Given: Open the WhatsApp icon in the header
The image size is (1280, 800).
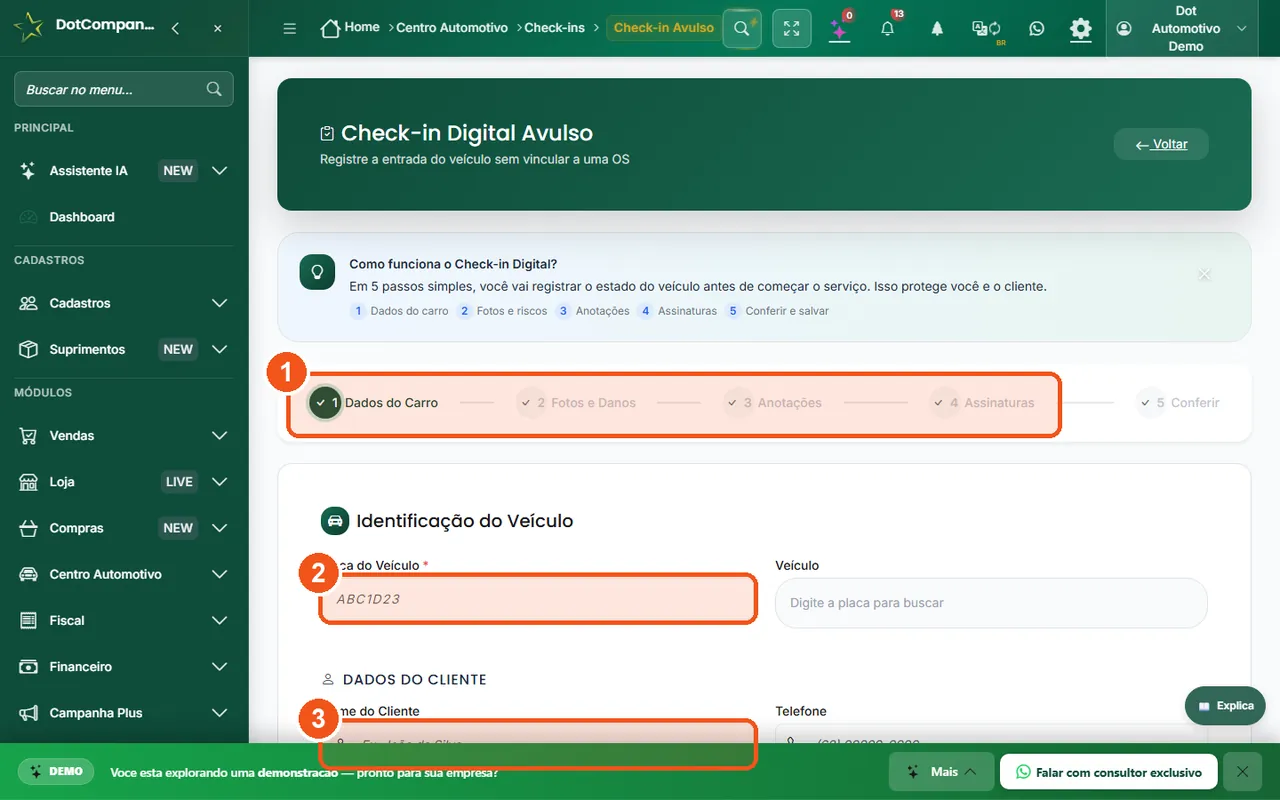Looking at the screenshot, I should pyautogui.click(x=1037, y=28).
